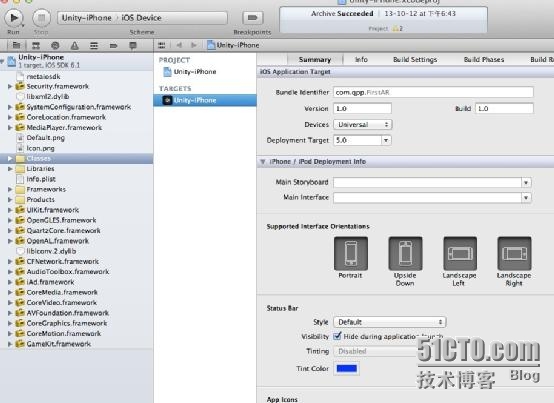Open the Main Storyboard dropdown
This screenshot has height=403, width=554.
[526, 183]
